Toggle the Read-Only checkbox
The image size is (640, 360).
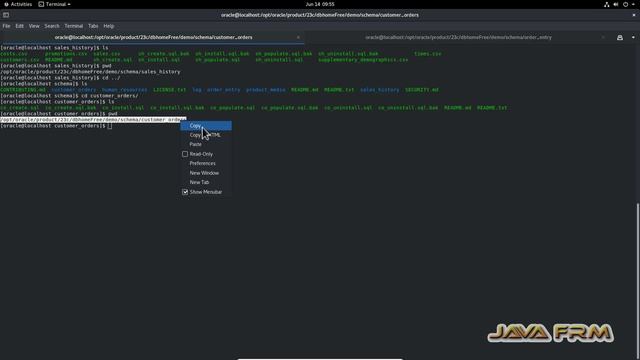point(185,154)
